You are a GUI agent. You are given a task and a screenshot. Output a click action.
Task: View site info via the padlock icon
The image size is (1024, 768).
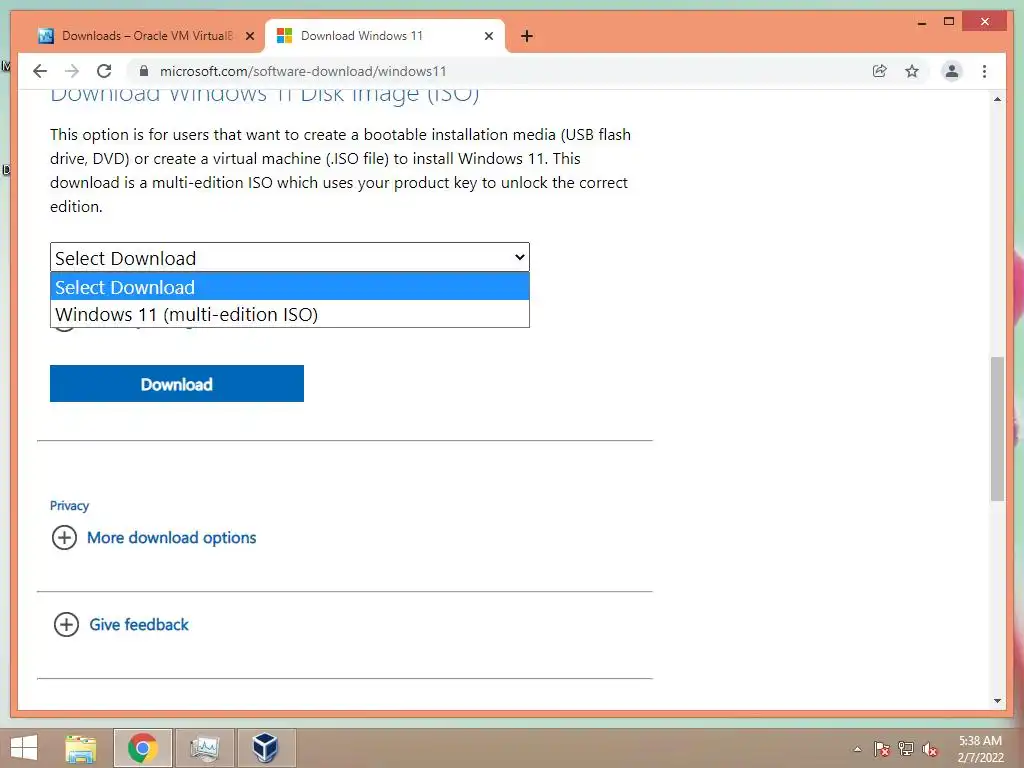tap(144, 71)
